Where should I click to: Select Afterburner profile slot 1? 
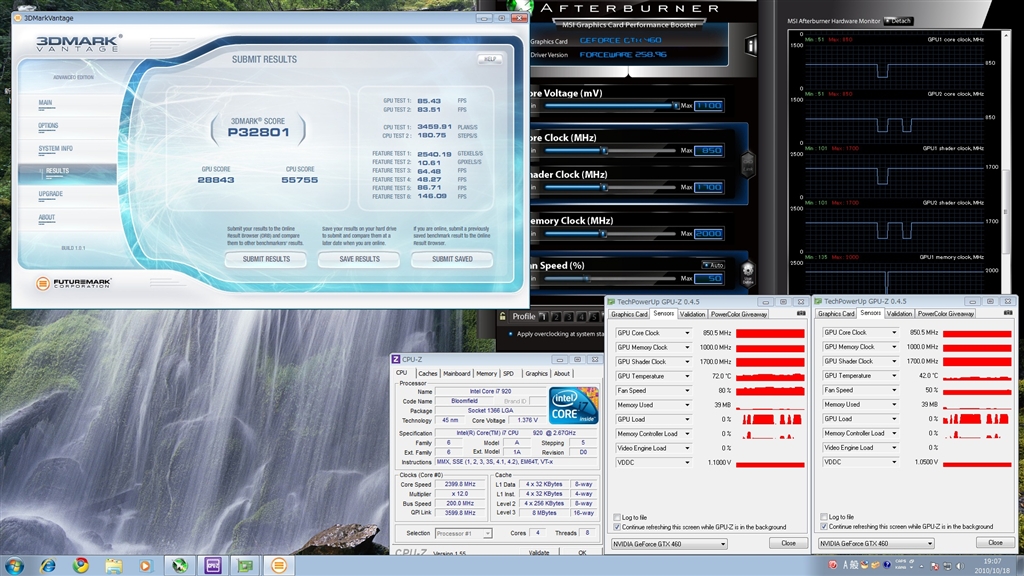click(x=543, y=317)
